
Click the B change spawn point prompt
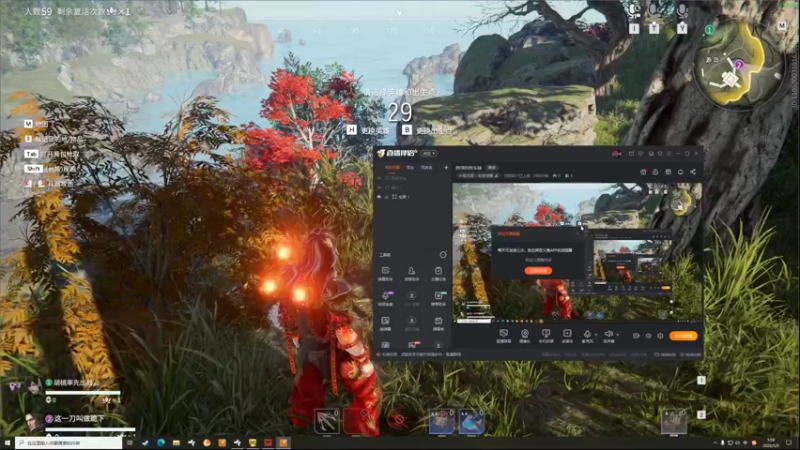coord(427,130)
